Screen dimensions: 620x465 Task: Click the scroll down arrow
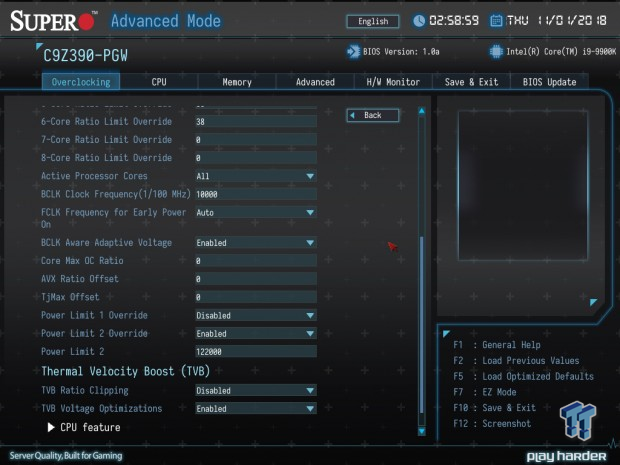pos(422,431)
